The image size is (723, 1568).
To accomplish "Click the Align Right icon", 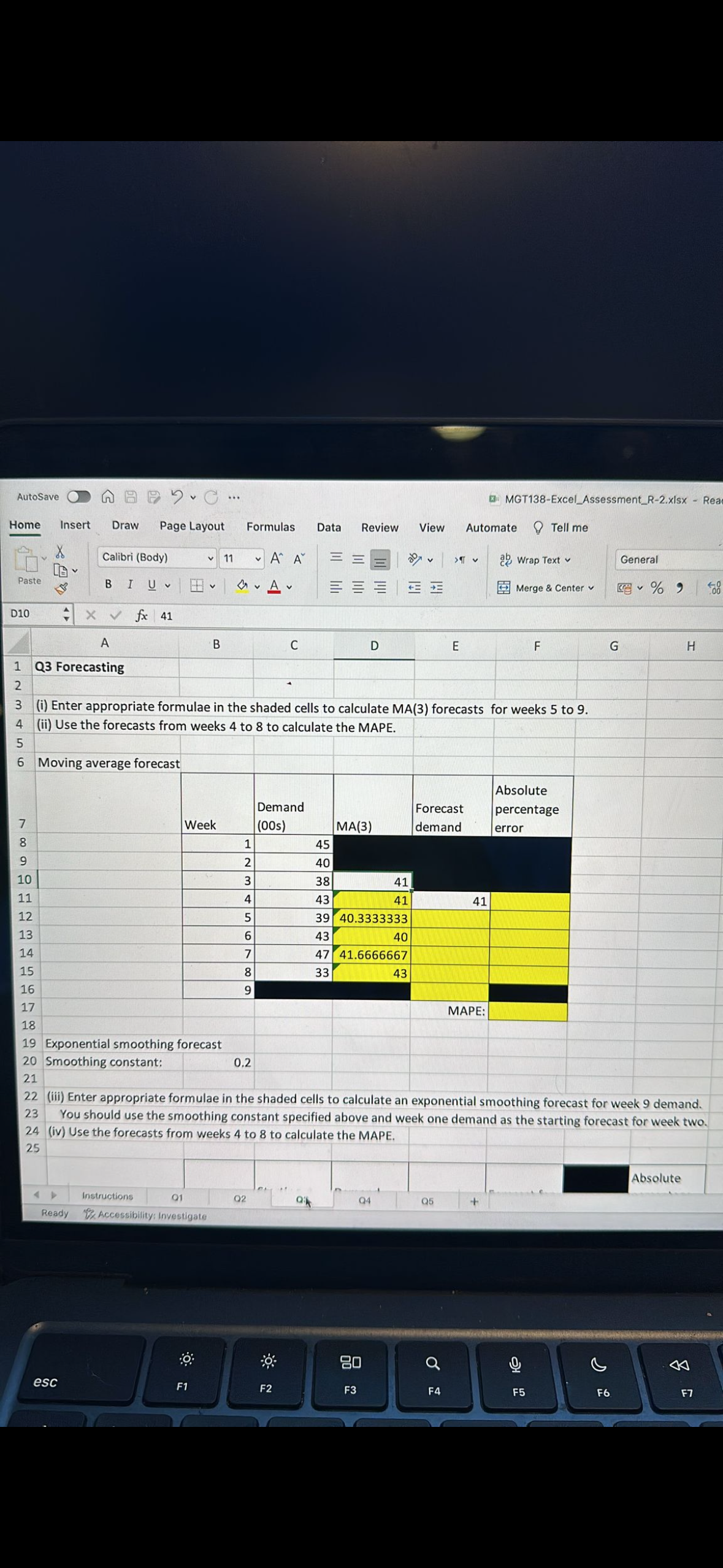I will (380, 588).
